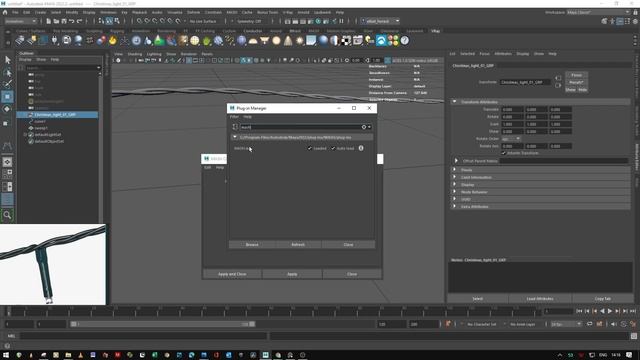Activate the Paint Selection tool in toolbox
The height and width of the screenshot is (360, 640).
point(7,84)
